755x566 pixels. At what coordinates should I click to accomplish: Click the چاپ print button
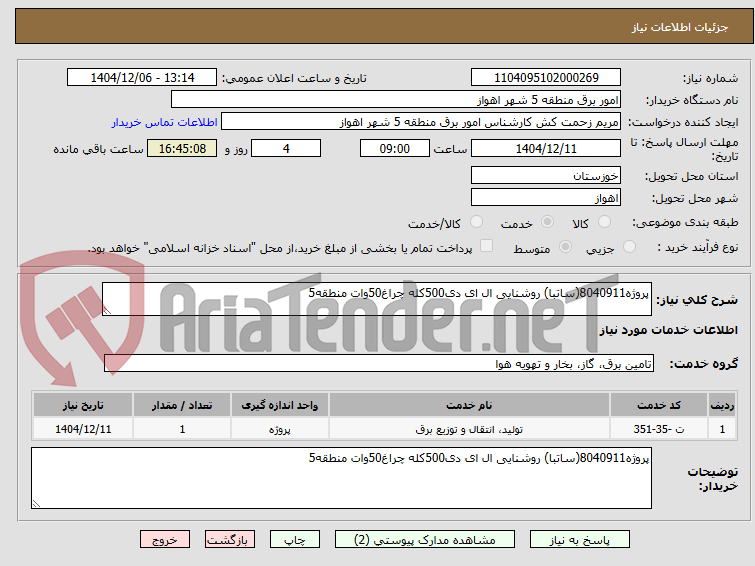coord(295,540)
